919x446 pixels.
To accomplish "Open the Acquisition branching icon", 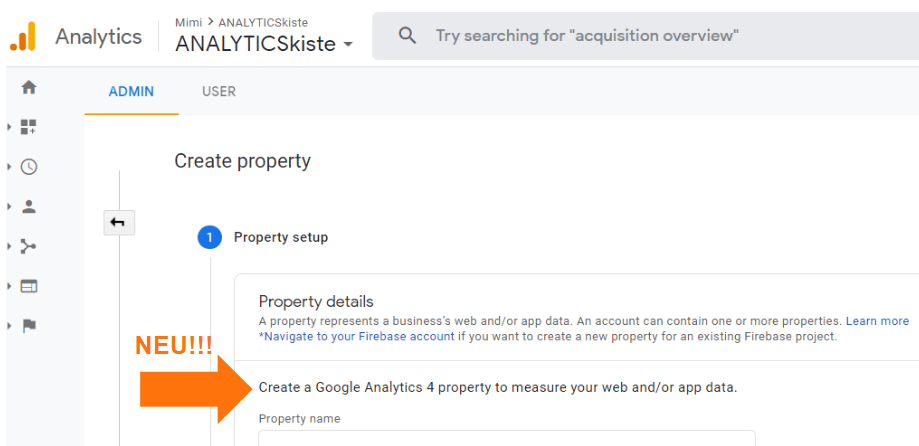I will [x=29, y=246].
